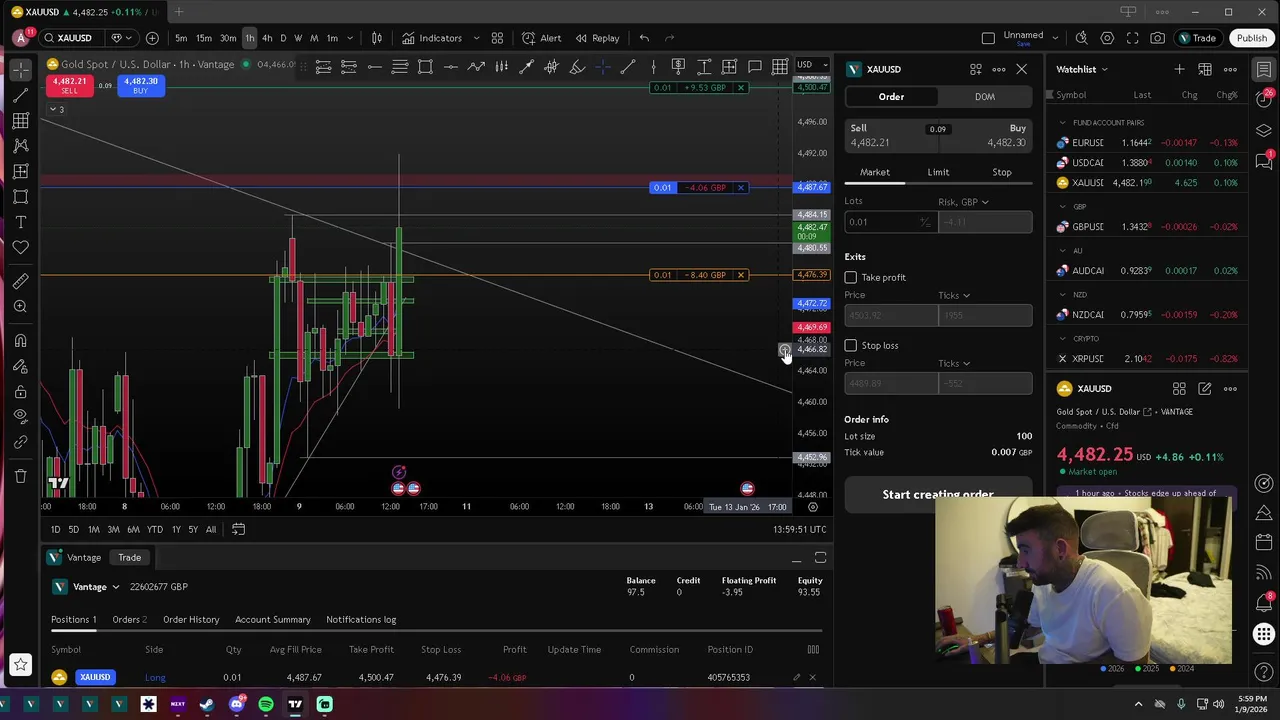Collapse the CRYPTO watchlist section
The height and width of the screenshot is (720, 1280).
pos(1062,339)
